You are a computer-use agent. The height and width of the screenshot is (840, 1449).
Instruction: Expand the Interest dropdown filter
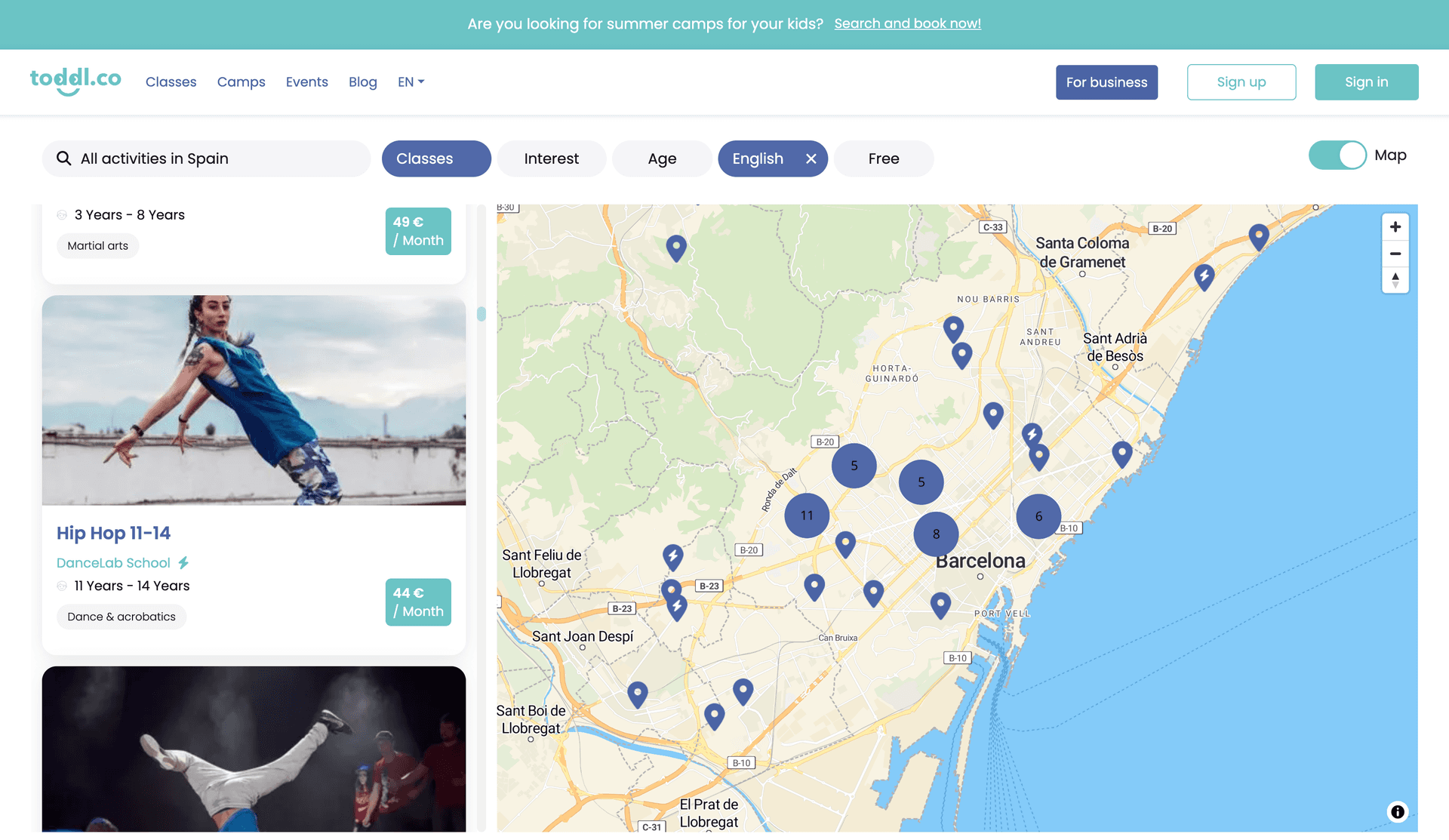[x=551, y=158]
